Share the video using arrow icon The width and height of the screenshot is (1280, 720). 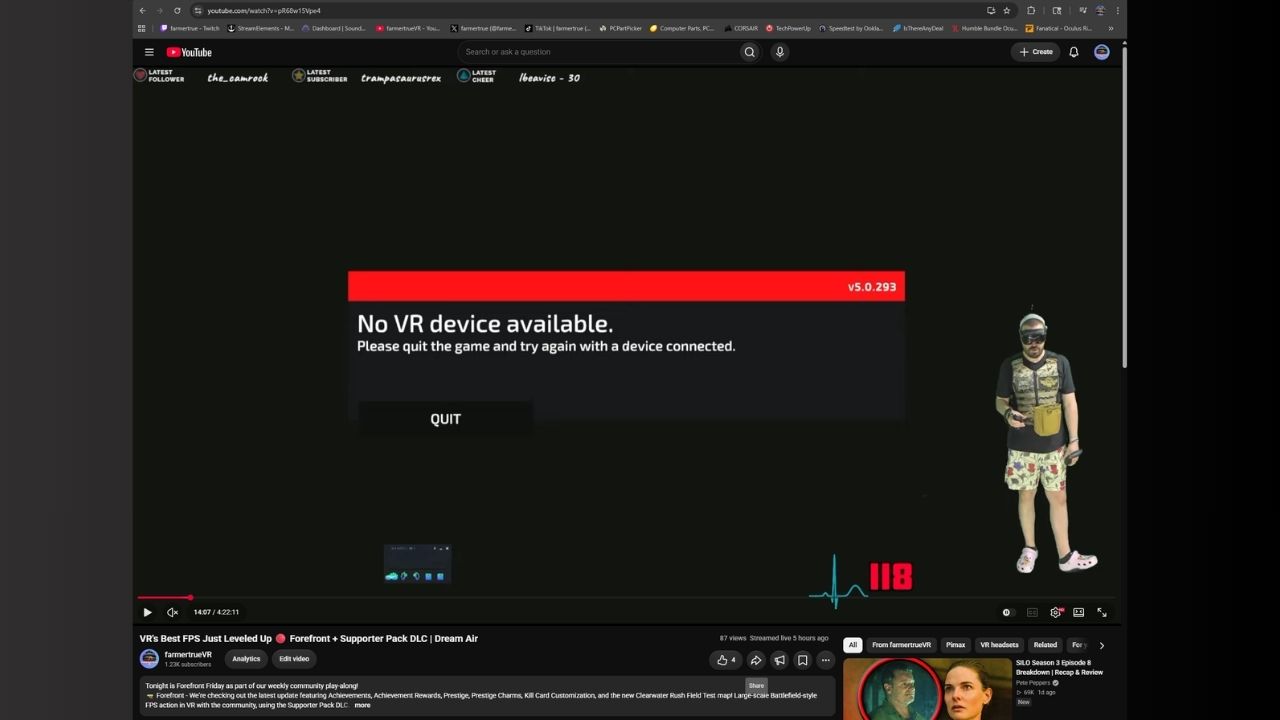756,660
